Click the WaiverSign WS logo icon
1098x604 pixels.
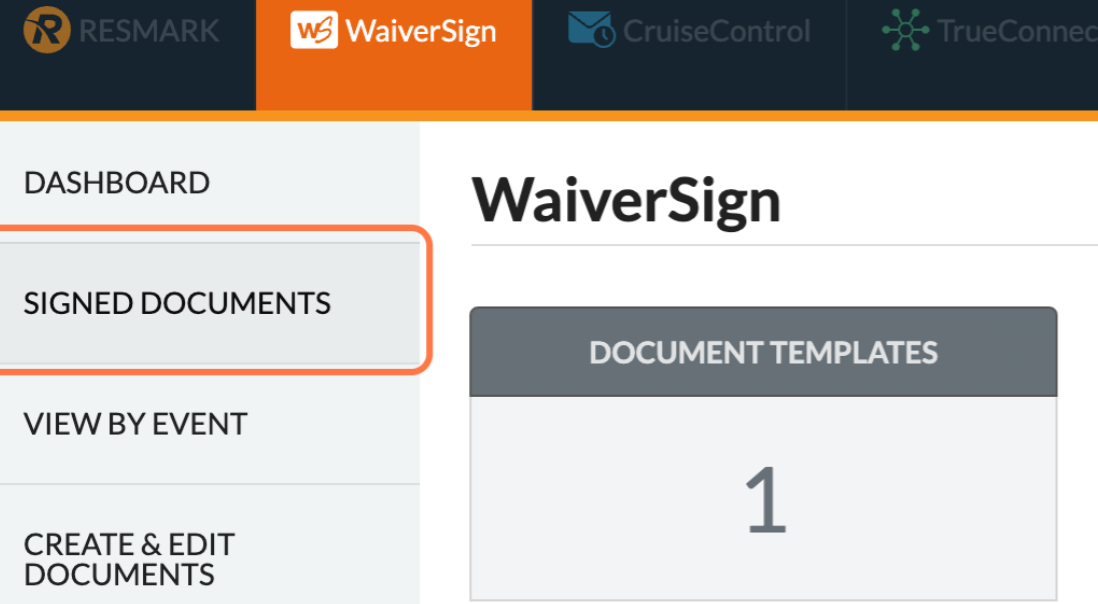[313, 30]
